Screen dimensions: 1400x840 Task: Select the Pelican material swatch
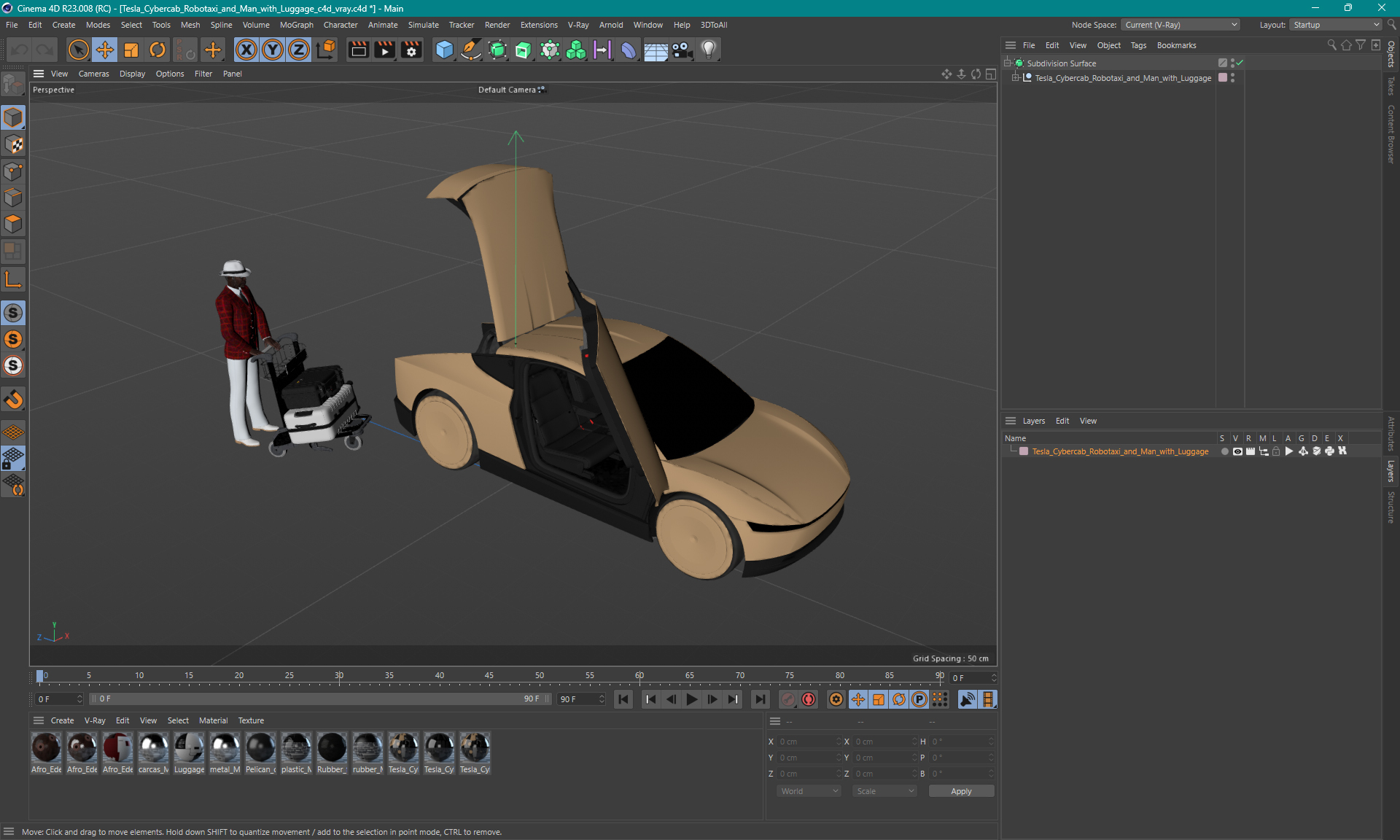(x=260, y=753)
